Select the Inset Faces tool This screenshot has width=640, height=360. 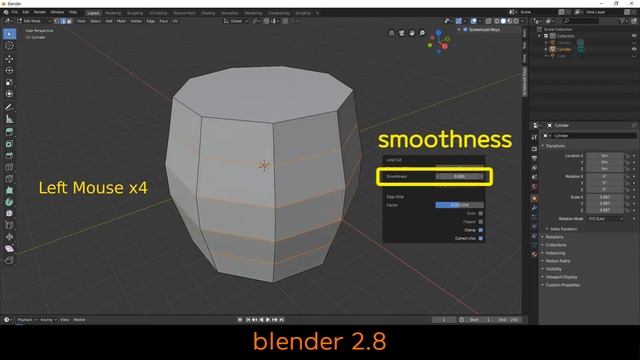9,144
